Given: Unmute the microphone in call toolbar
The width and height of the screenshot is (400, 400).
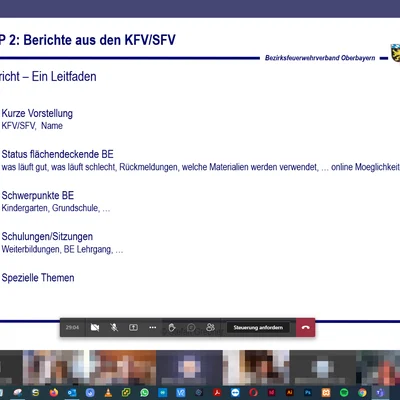Looking at the screenshot, I should coord(114,327).
